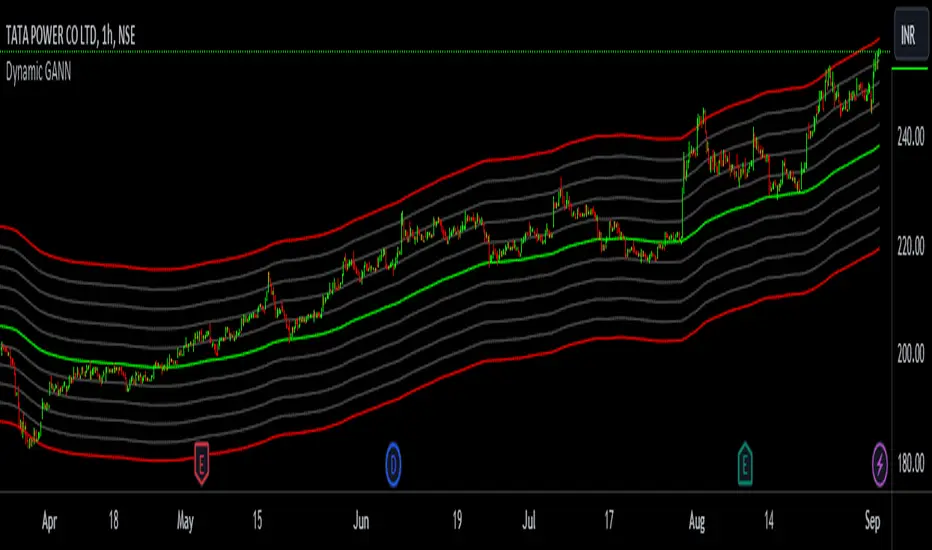Click the blue dividend D marker near June
This screenshot has width=932, height=550.
click(393, 464)
